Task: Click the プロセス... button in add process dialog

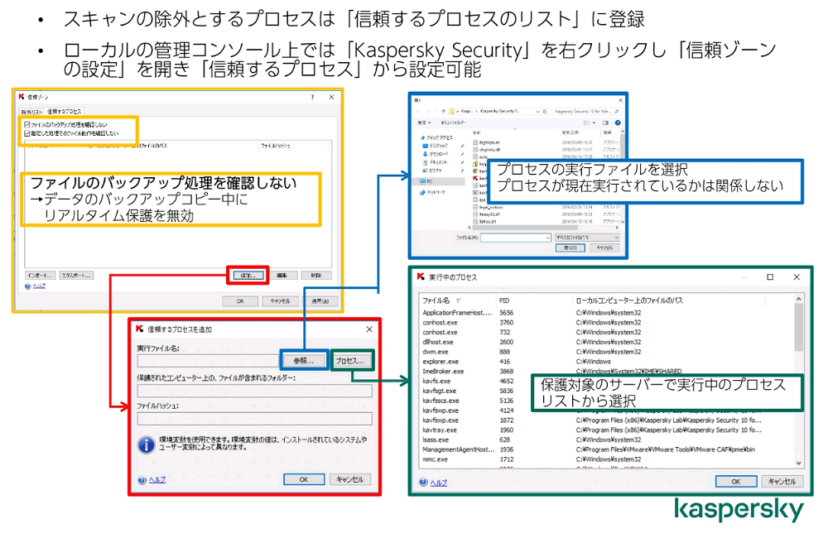Action: click(x=350, y=361)
